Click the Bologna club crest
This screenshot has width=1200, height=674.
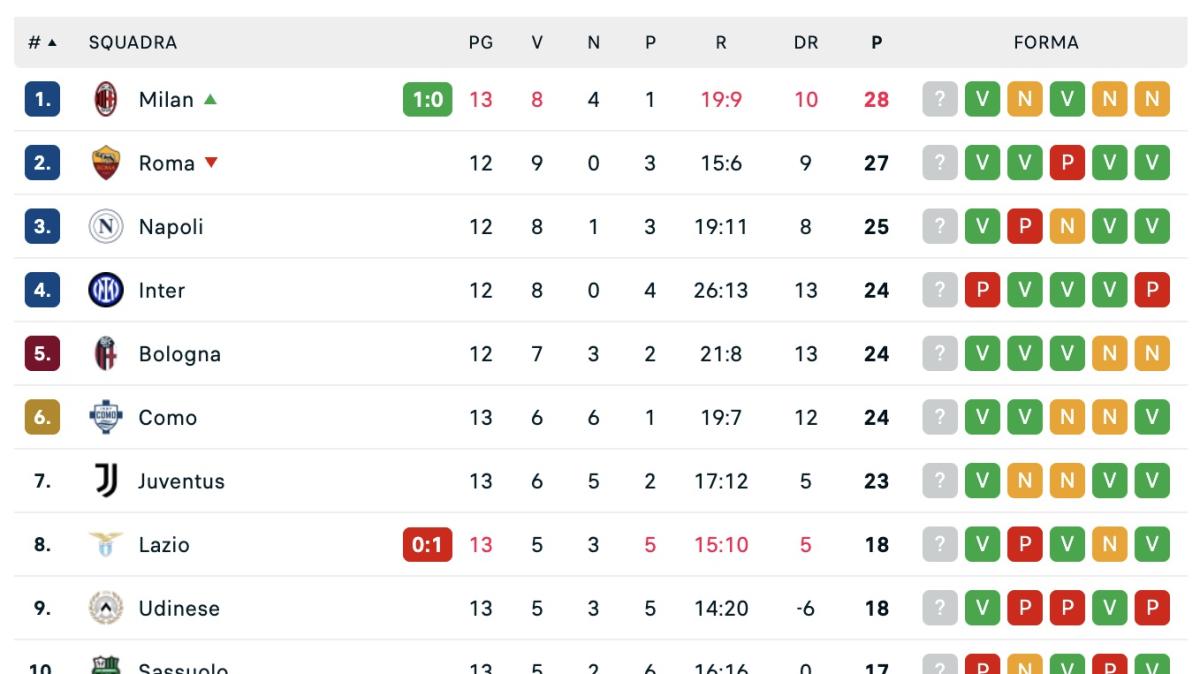click(107, 354)
